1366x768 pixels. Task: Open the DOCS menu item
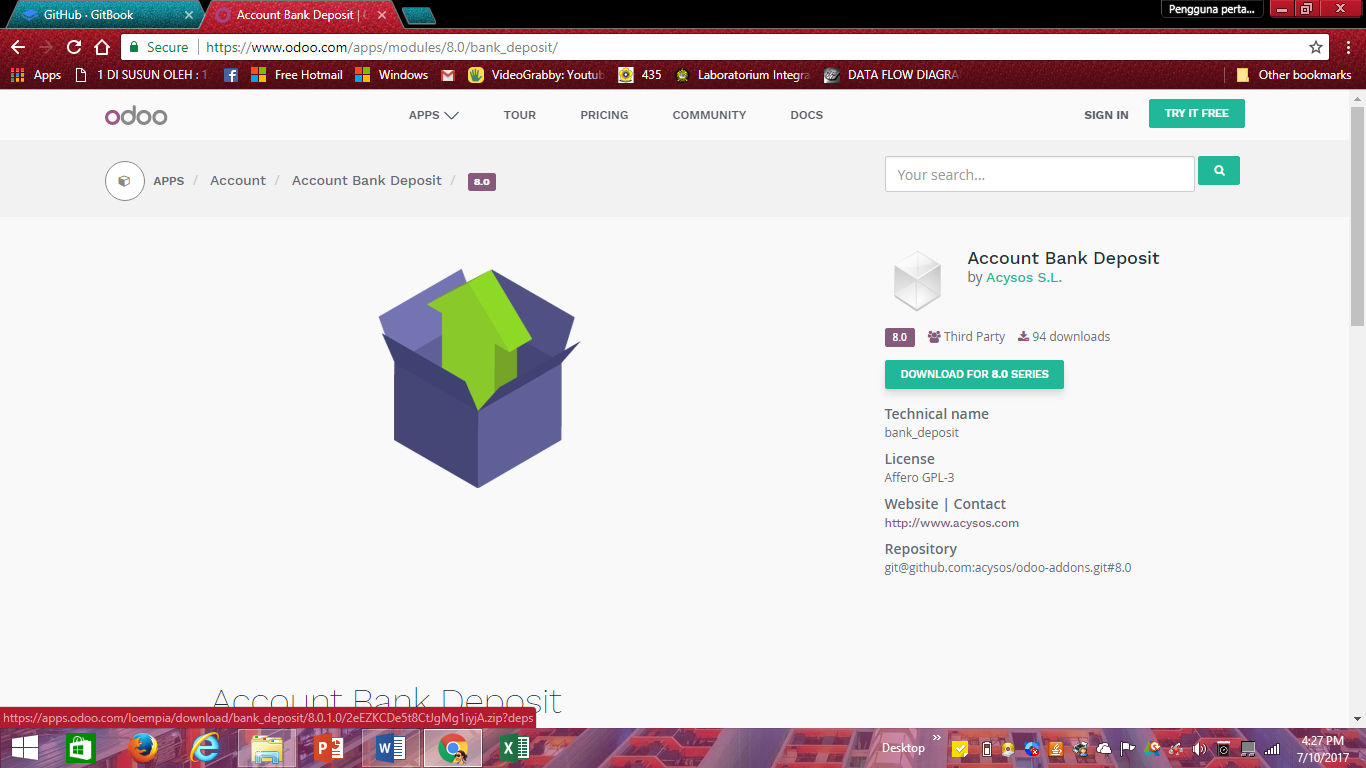tap(806, 115)
